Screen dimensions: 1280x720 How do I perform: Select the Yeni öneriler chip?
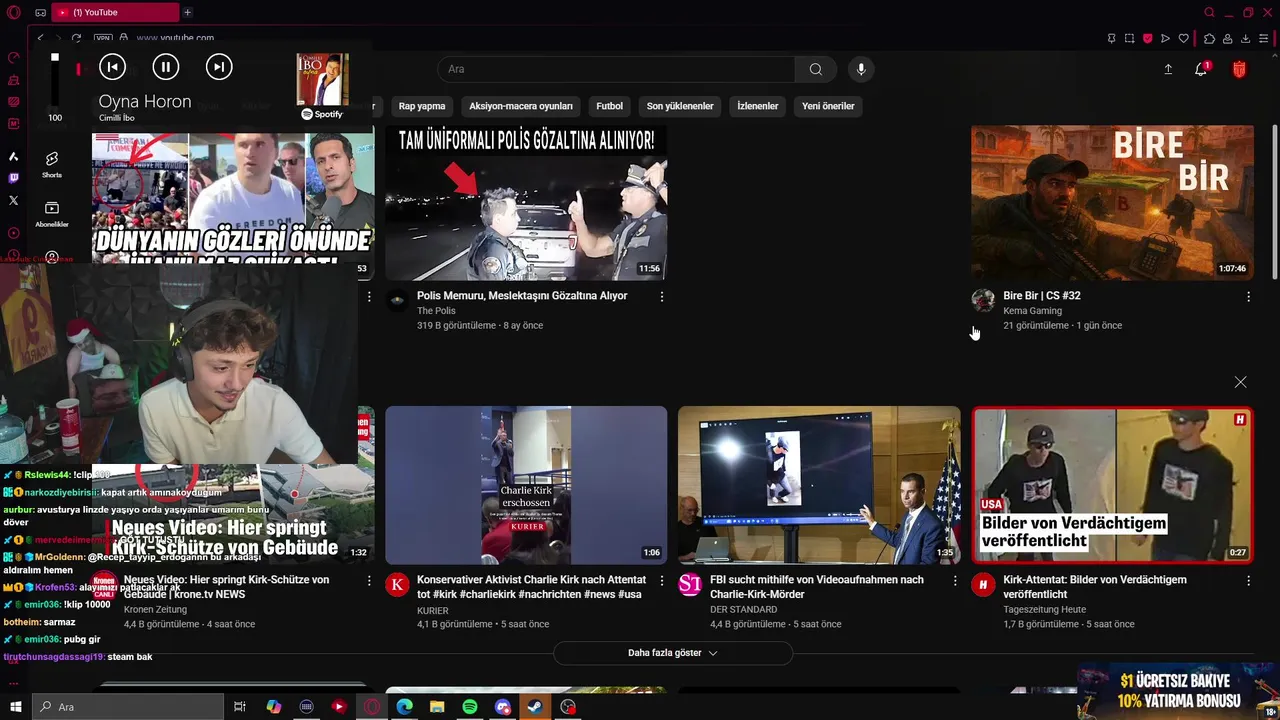tap(828, 106)
